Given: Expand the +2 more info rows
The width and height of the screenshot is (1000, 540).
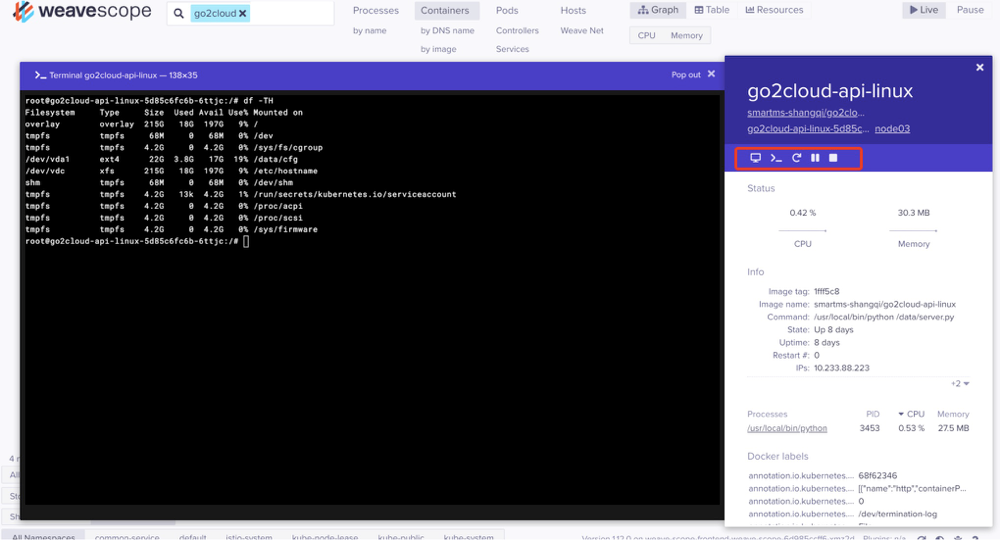Looking at the screenshot, I should [x=960, y=384].
